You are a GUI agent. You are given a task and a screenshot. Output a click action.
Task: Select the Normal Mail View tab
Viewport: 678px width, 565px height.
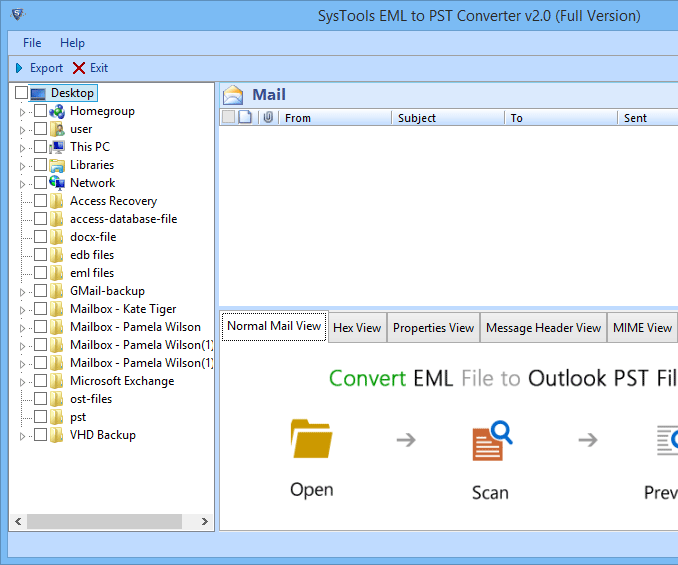[274, 326]
